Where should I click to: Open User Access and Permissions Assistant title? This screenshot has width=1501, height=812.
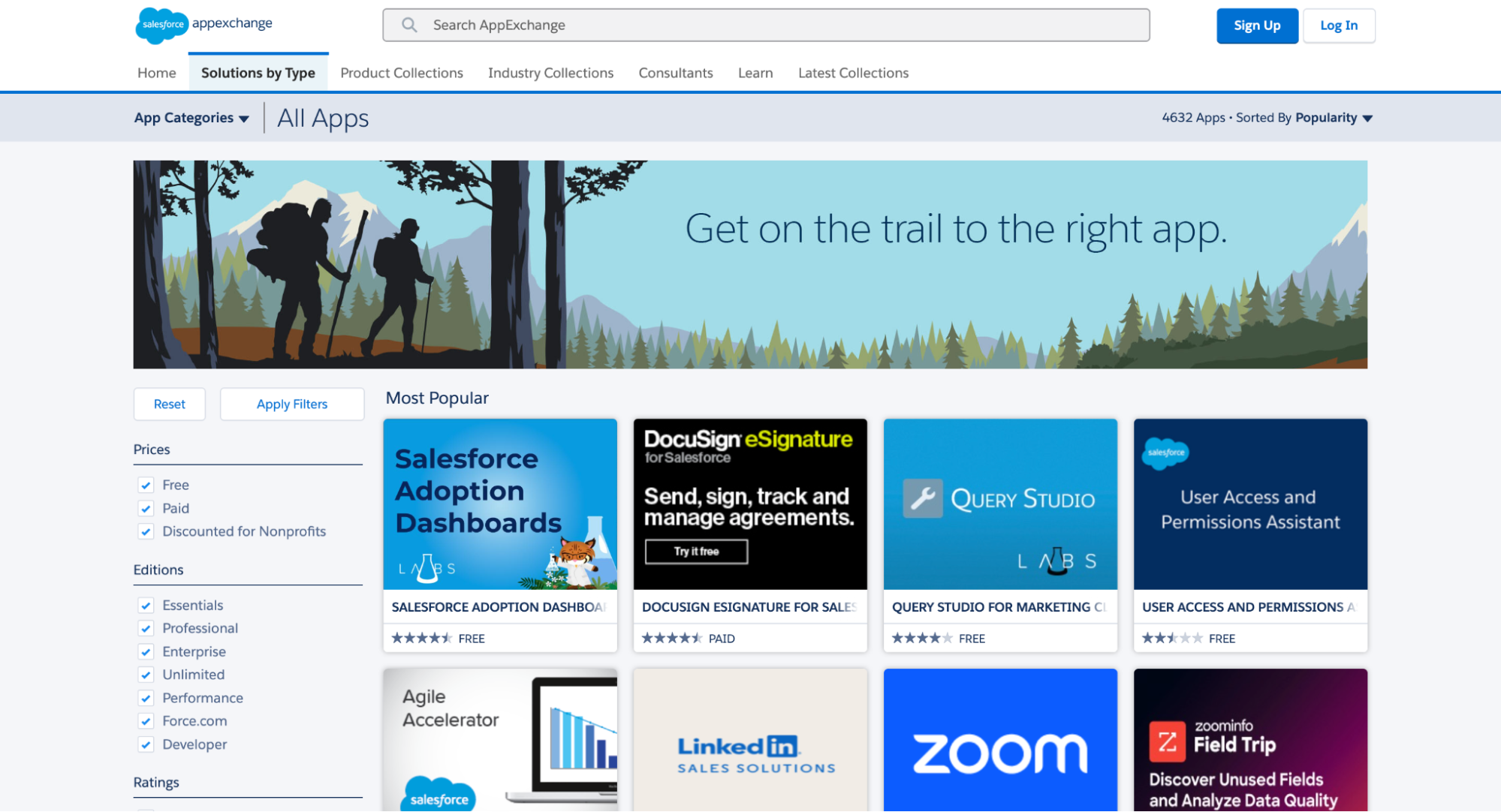1249,607
